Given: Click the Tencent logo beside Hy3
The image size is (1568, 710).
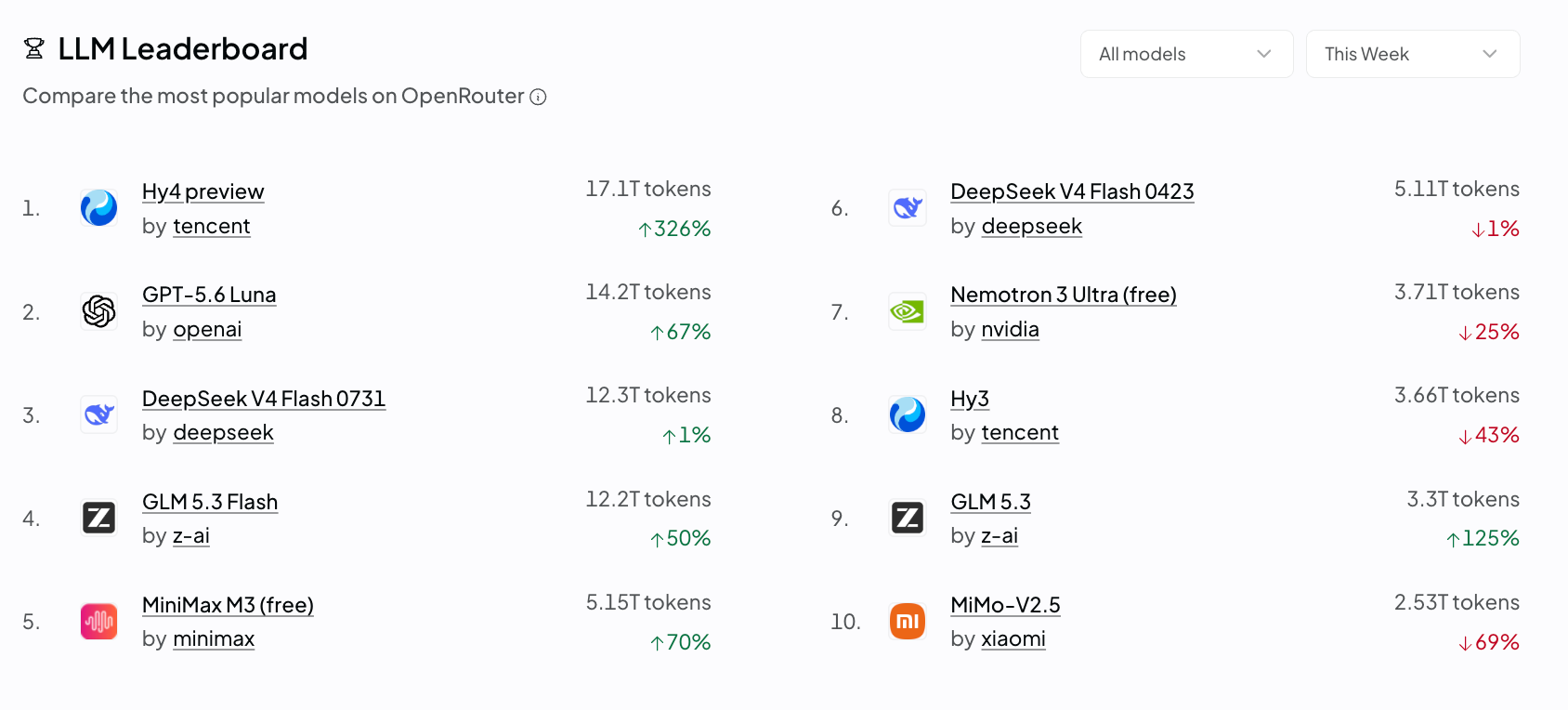Looking at the screenshot, I should click(x=908, y=414).
